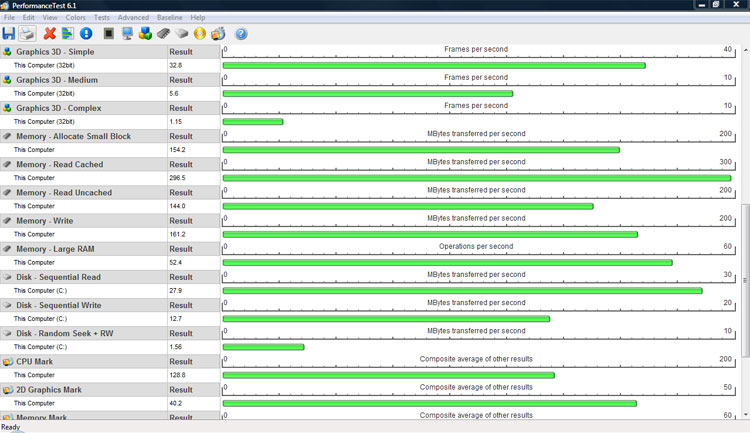750x433 pixels.
Task: Click the Memory - Large RAM row icon
Action: click(7, 249)
